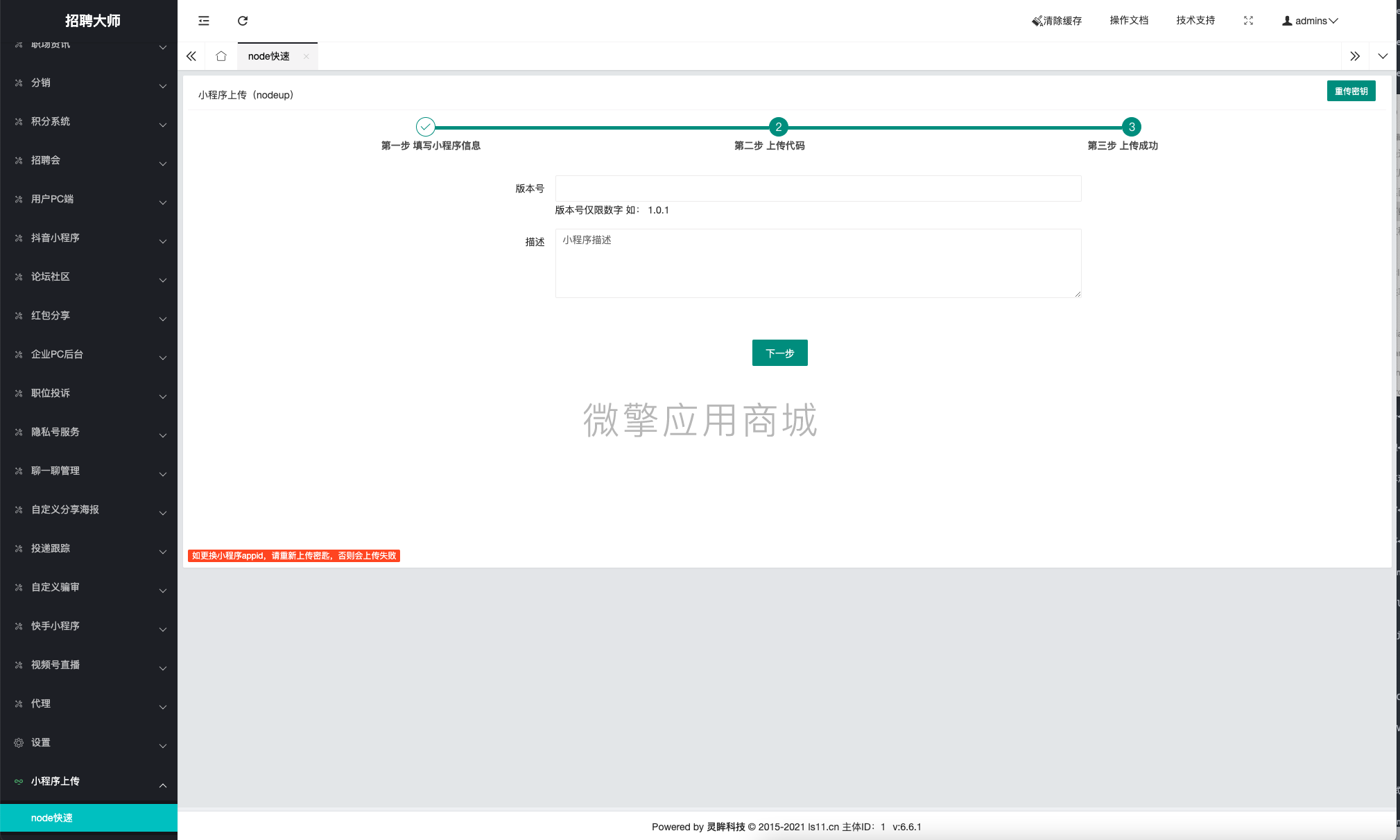
Task: Click the refresh page icon
Action: pos(243,21)
